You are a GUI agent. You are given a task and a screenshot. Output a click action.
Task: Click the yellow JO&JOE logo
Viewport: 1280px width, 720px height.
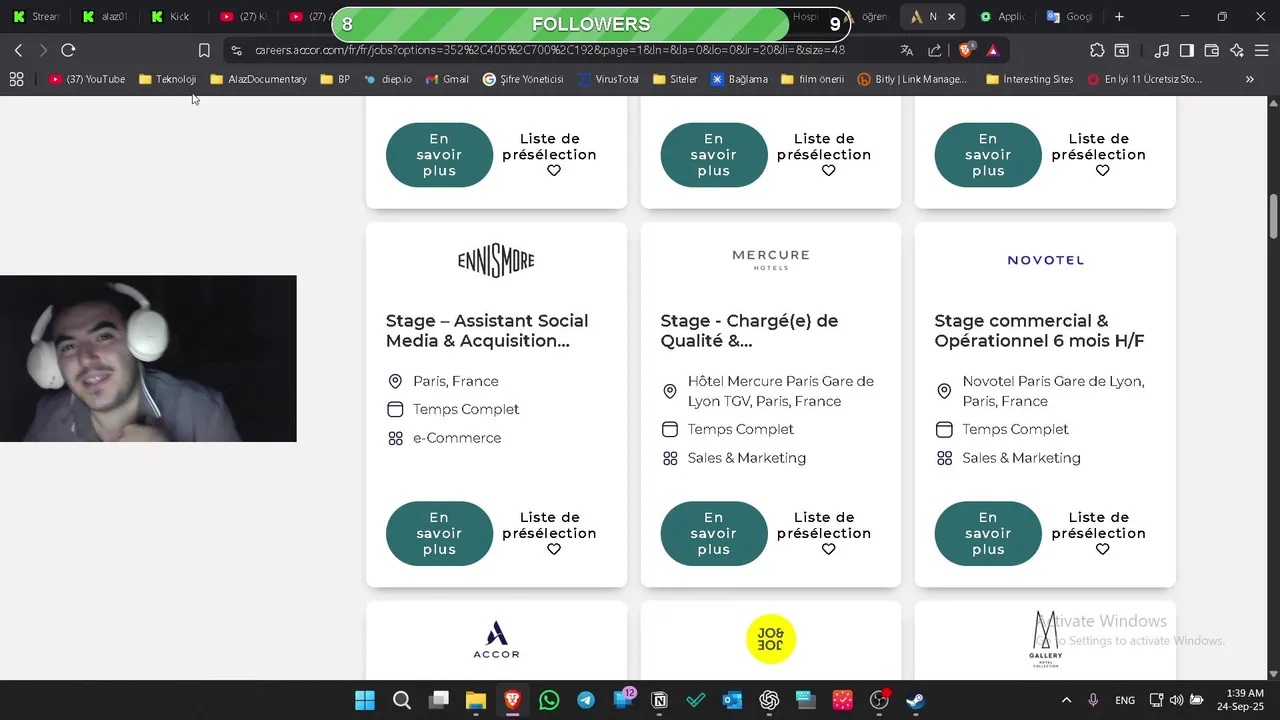click(771, 639)
